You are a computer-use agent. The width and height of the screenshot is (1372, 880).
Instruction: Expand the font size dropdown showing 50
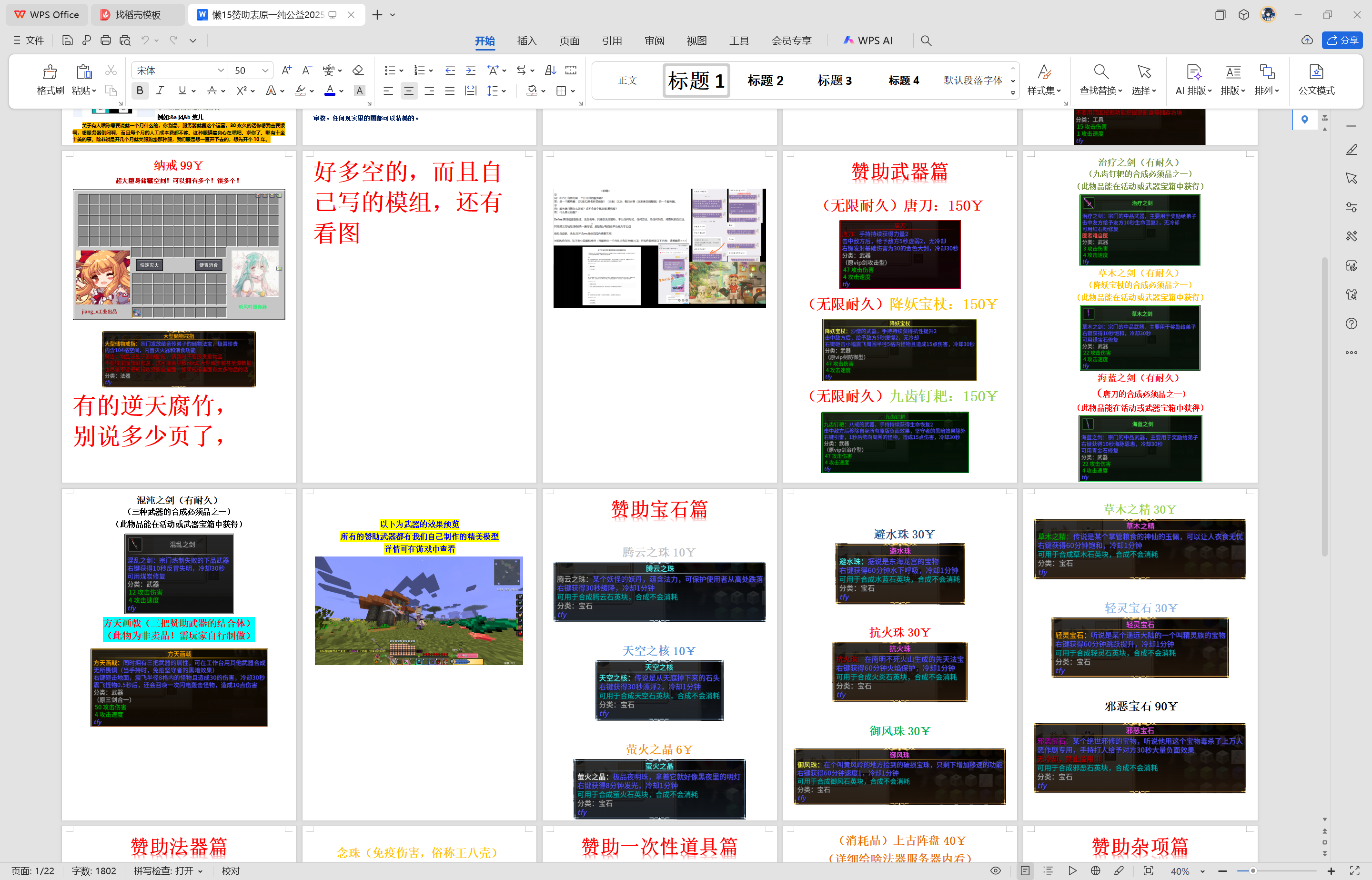265,71
